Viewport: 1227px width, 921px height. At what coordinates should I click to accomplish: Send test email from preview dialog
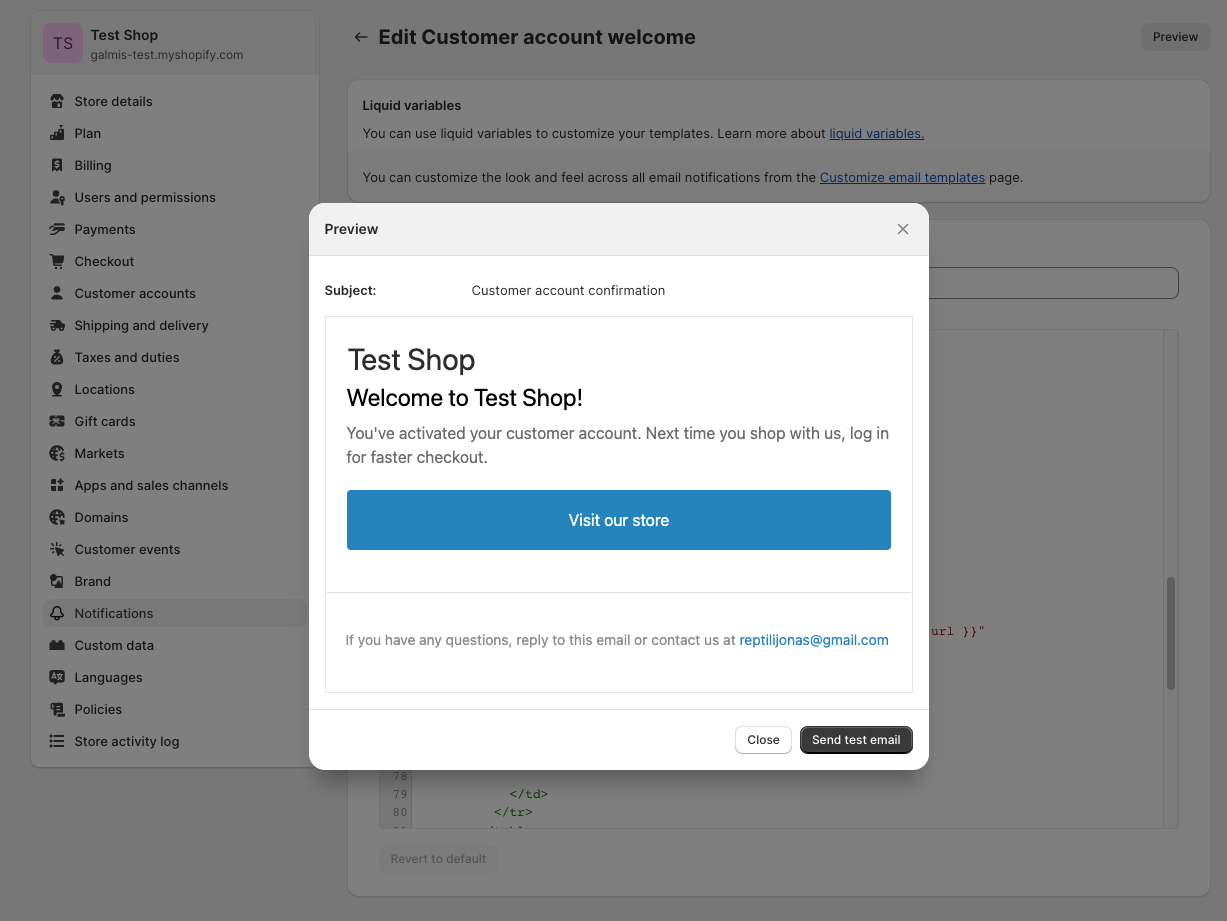click(856, 740)
